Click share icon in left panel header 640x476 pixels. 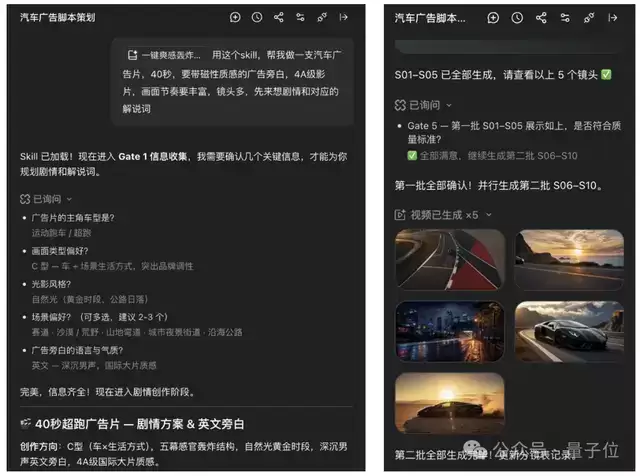(279, 17)
